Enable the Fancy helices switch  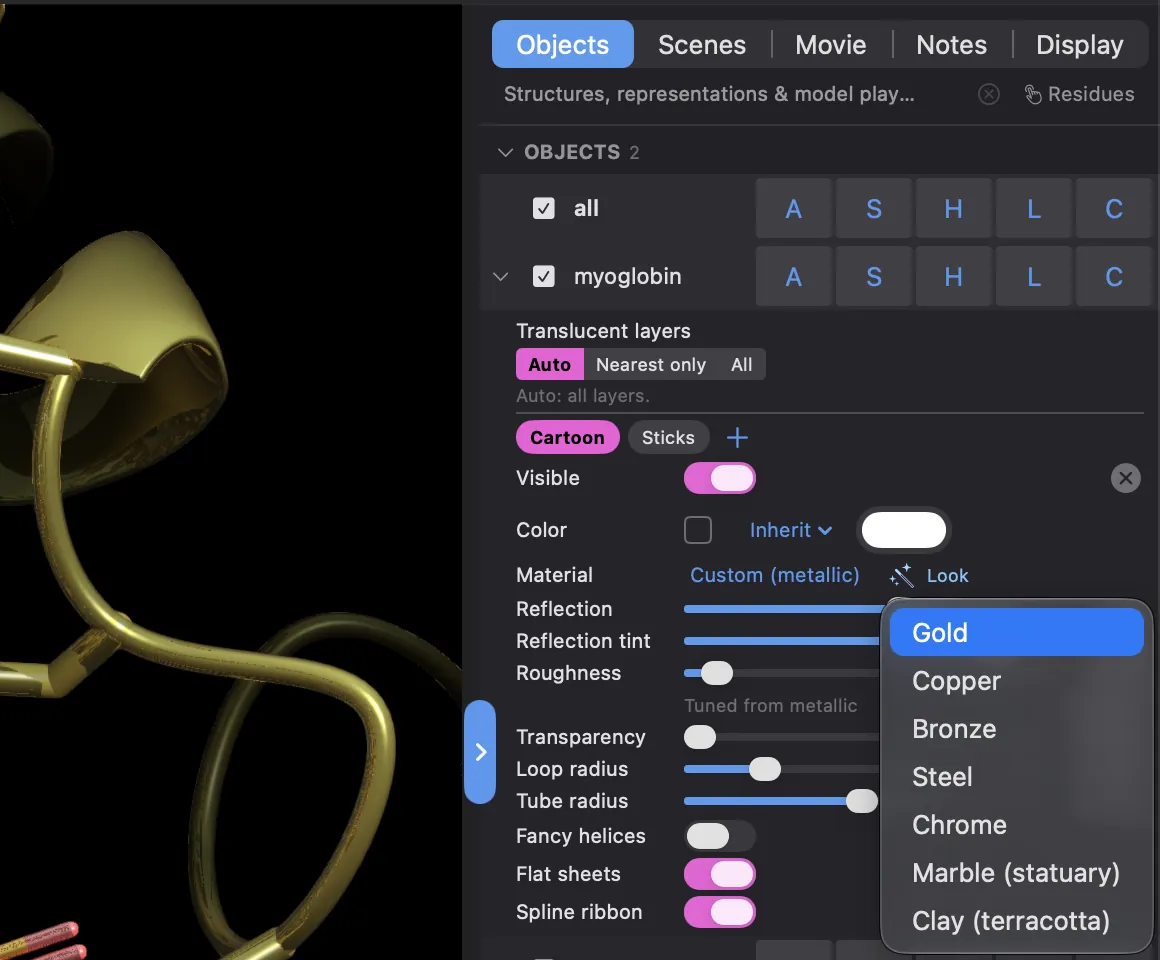click(719, 836)
